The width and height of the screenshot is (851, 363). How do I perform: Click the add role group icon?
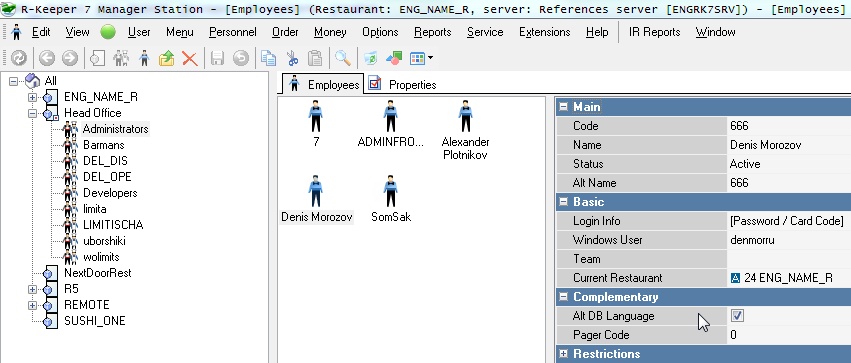(121, 58)
